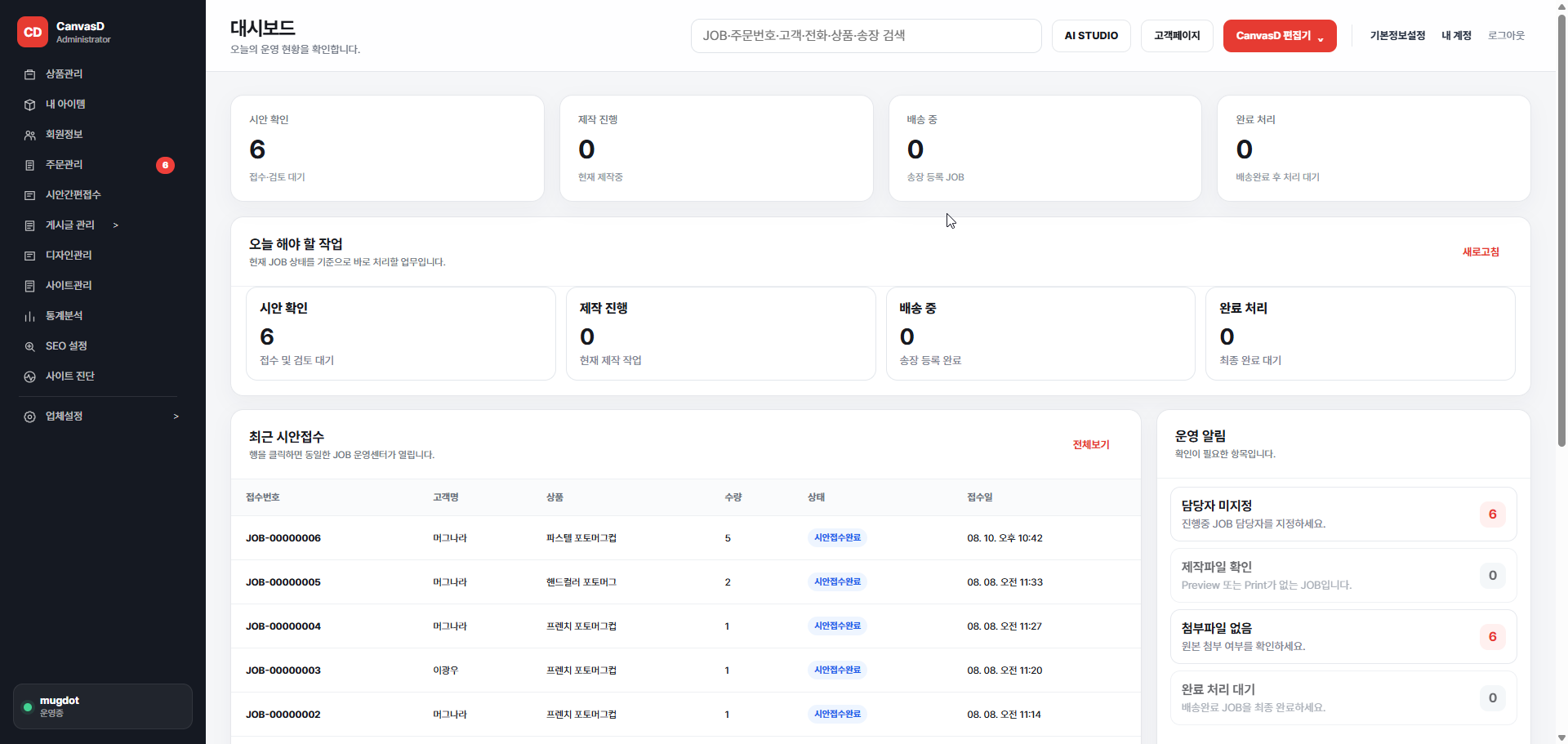Open the 제작 진행 task card

(x=721, y=333)
